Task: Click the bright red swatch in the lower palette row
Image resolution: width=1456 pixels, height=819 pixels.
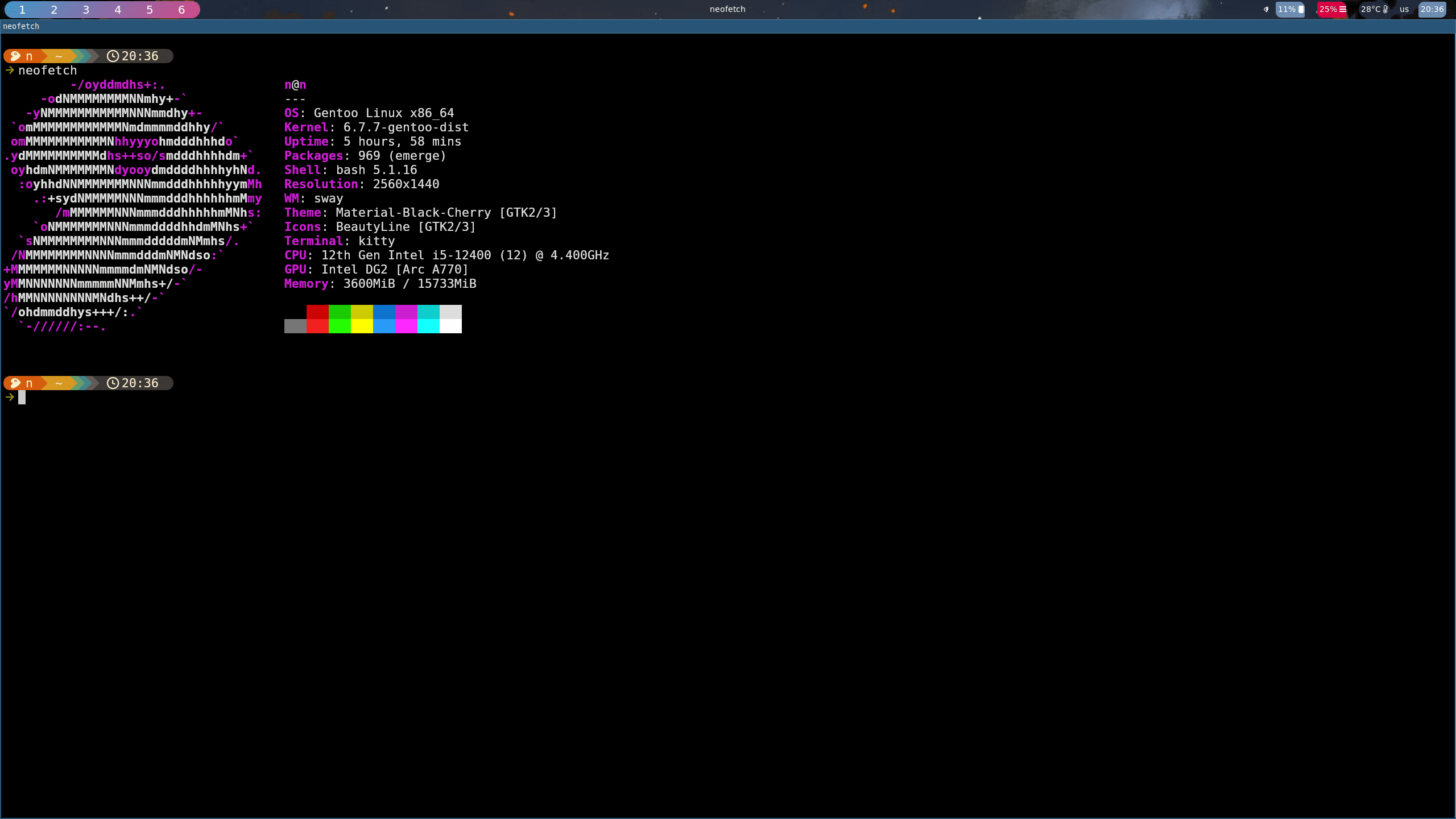Action: pos(317,326)
